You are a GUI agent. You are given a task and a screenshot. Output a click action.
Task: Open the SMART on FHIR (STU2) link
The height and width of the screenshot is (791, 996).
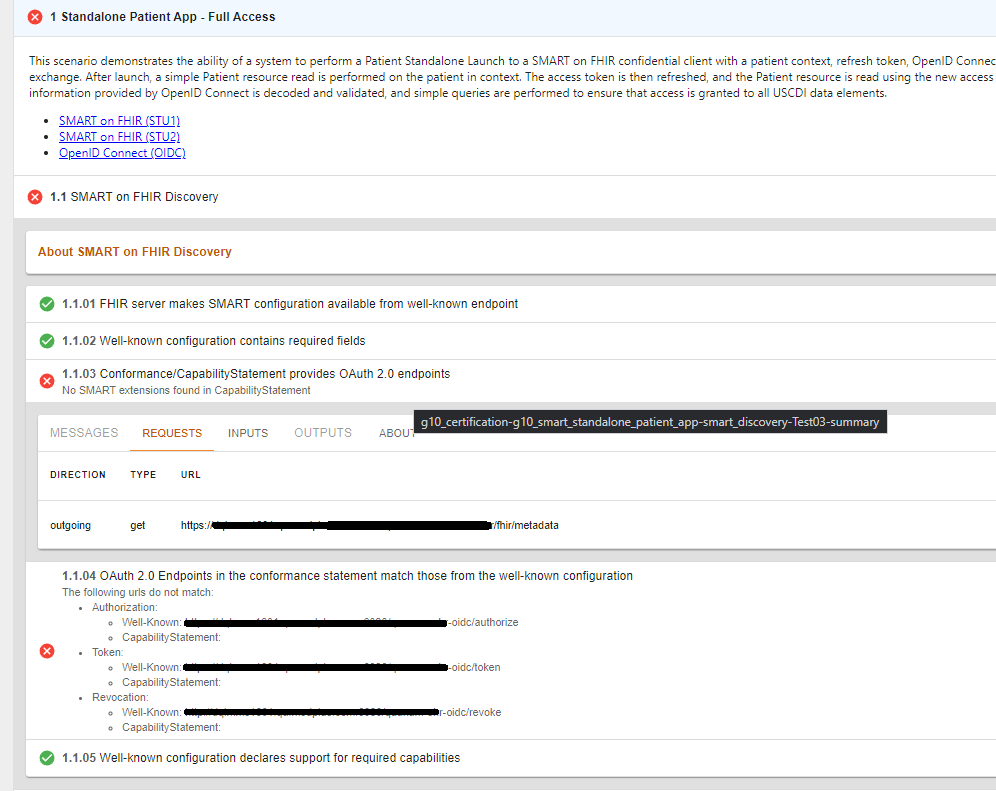tap(119, 136)
